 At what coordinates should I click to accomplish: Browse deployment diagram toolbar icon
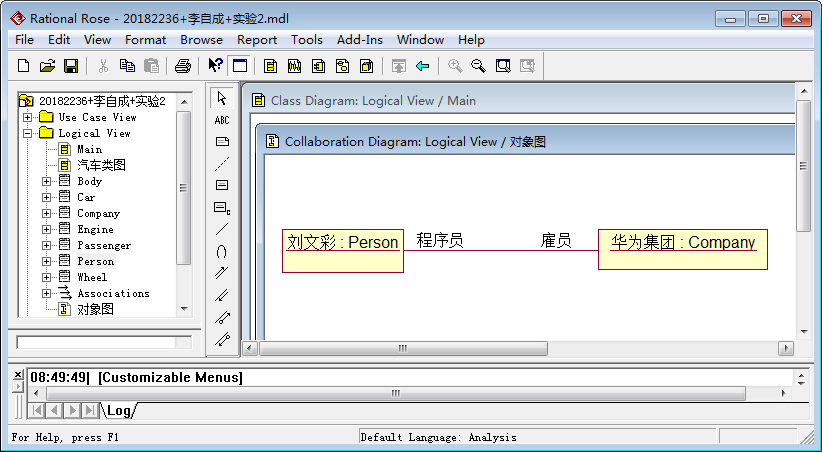coord(367,66)
